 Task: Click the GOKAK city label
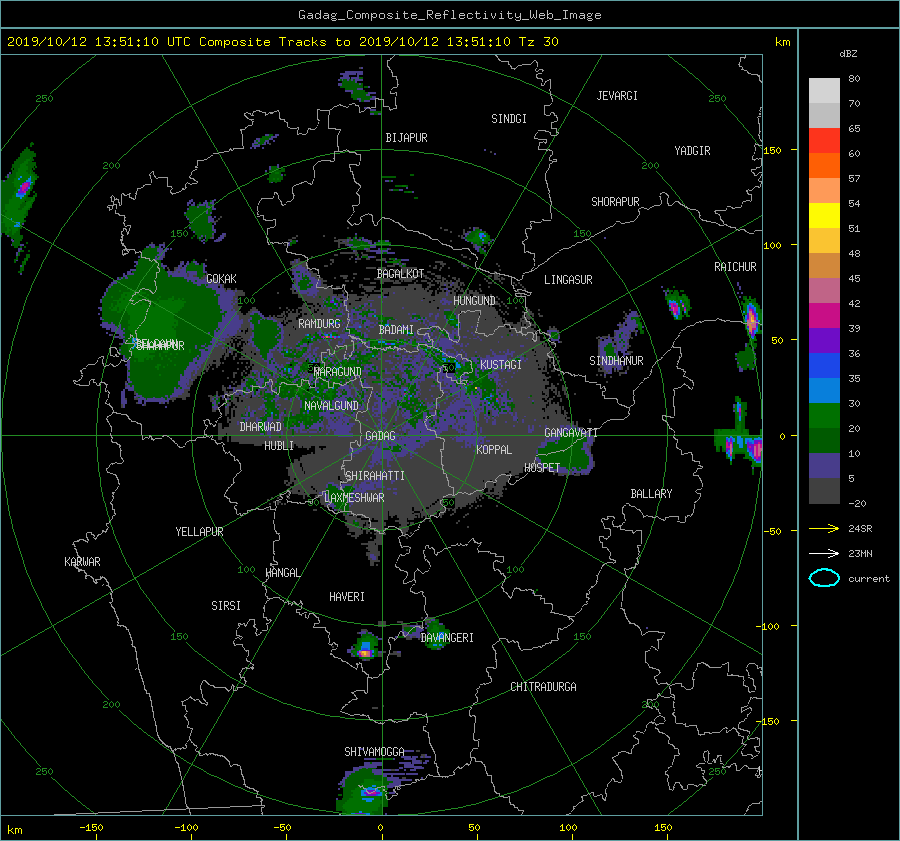[221, 279]
